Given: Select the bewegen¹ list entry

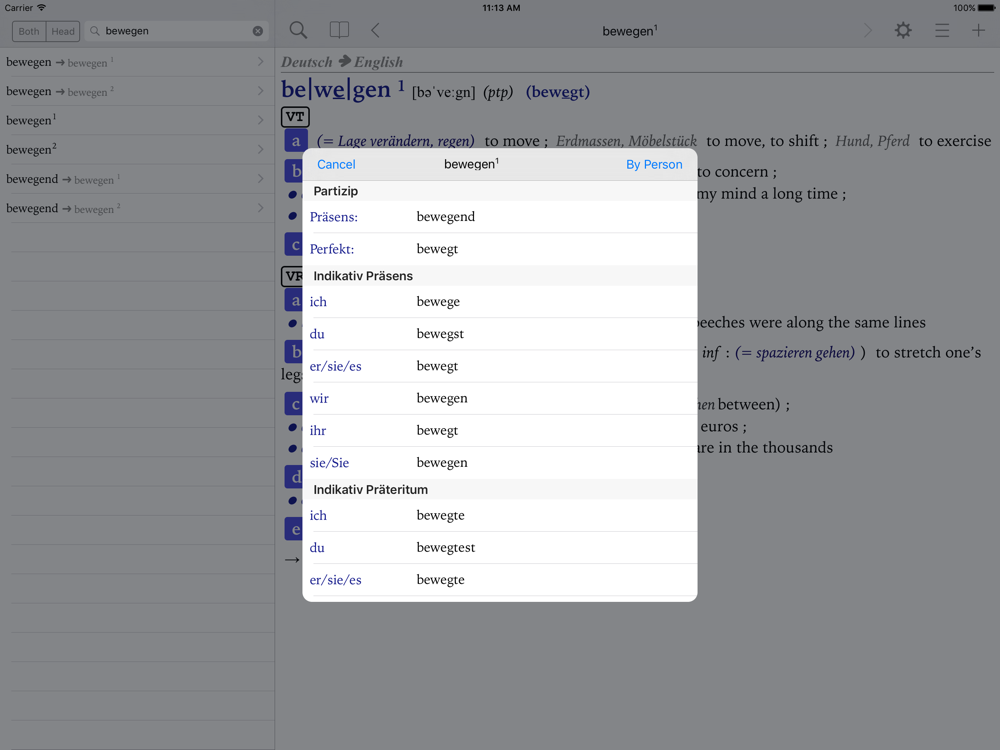Looking at the screenshot, I should [x=137, y=120].
